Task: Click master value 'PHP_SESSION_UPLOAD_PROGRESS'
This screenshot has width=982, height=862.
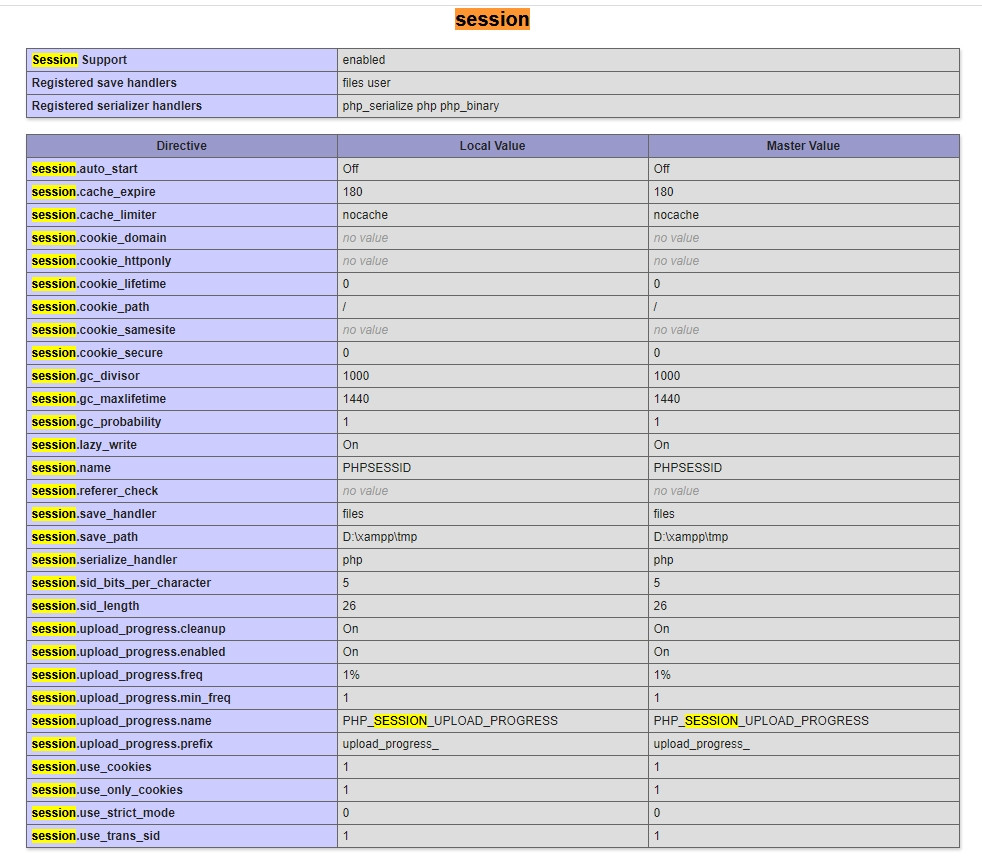Action: (761, 721)
